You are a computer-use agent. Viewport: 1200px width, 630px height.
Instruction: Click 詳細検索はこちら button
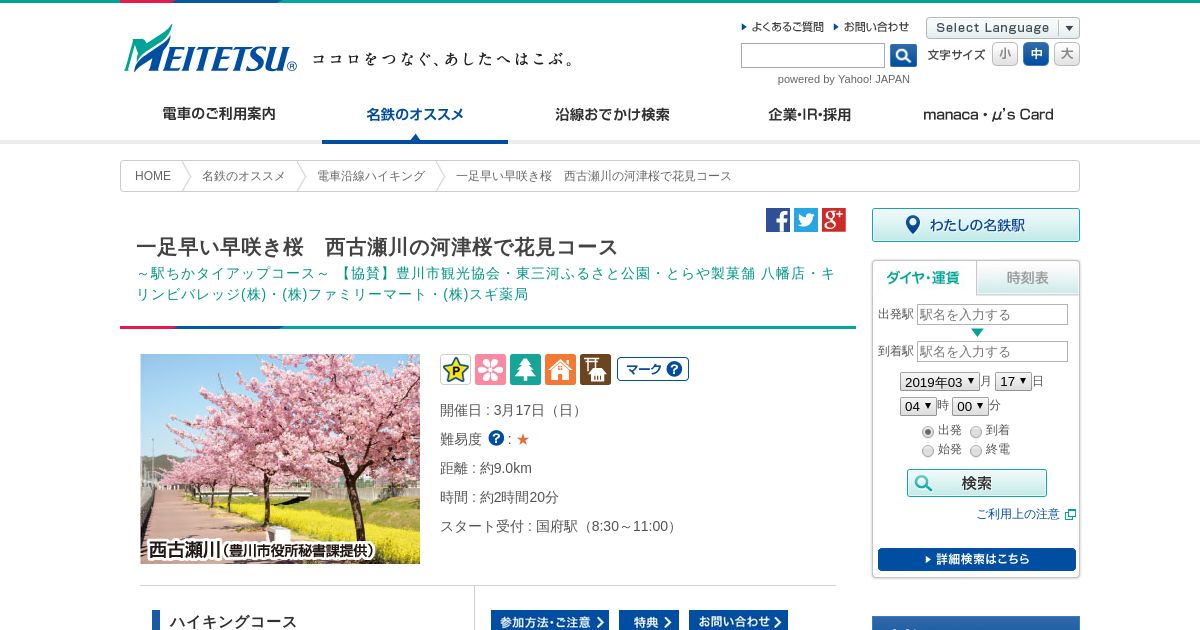(x=977, y=559)
